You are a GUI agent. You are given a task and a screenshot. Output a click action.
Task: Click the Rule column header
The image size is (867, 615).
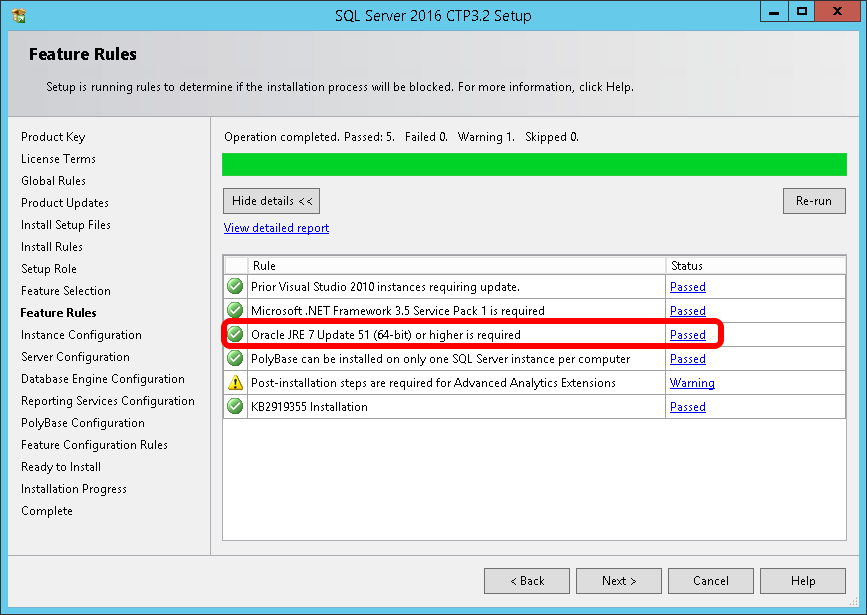point(457,265)
